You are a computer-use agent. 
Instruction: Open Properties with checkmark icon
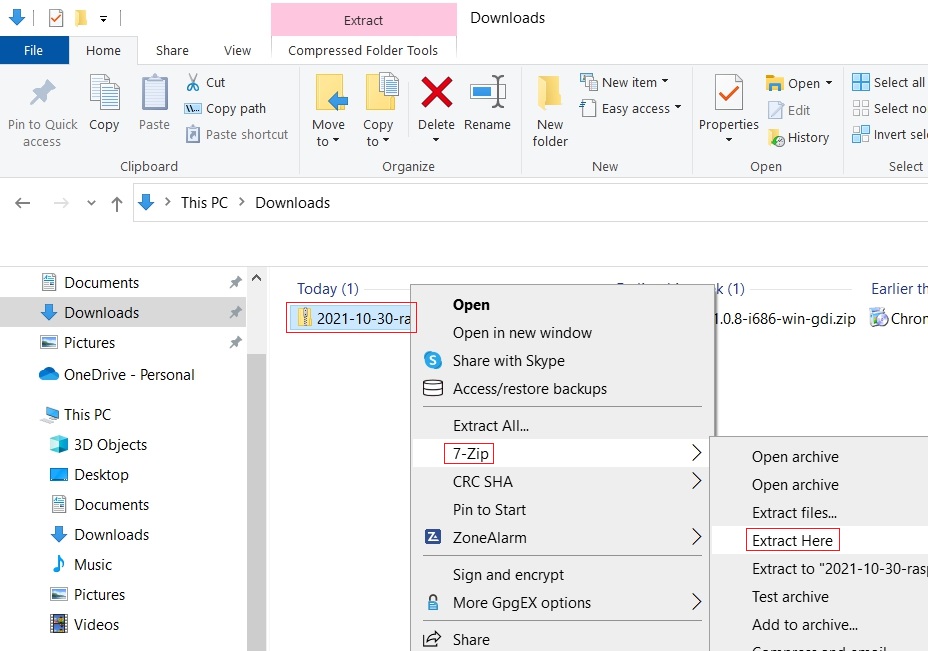728,94
